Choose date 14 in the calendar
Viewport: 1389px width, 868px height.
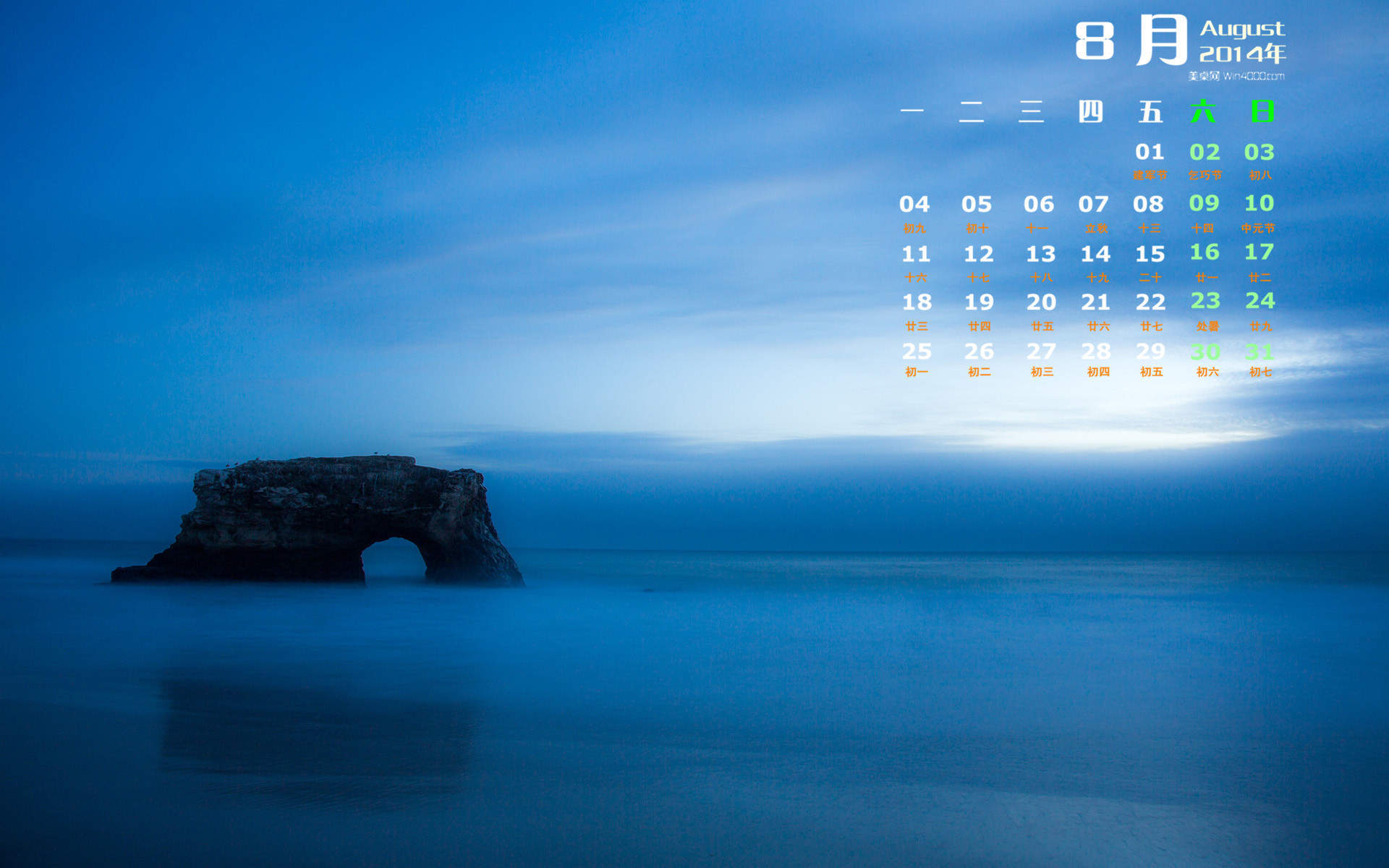click(1095, 254)
